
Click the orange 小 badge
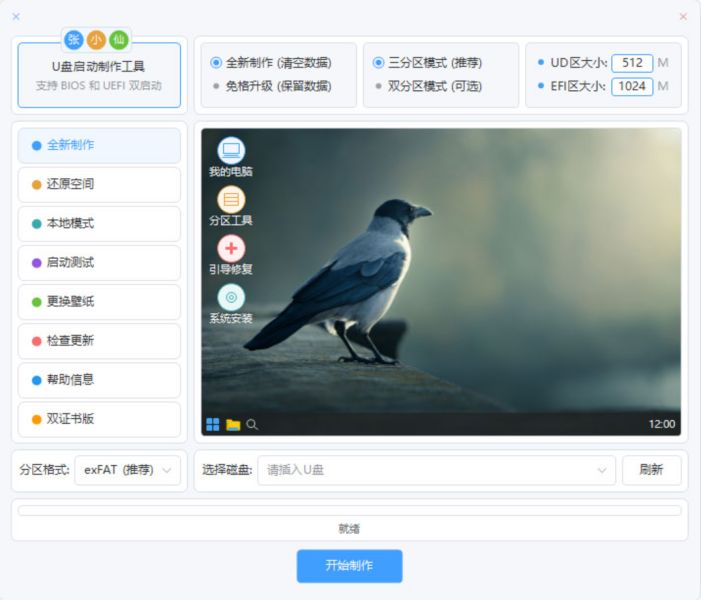pyautogui.click(x=96, y=40)
